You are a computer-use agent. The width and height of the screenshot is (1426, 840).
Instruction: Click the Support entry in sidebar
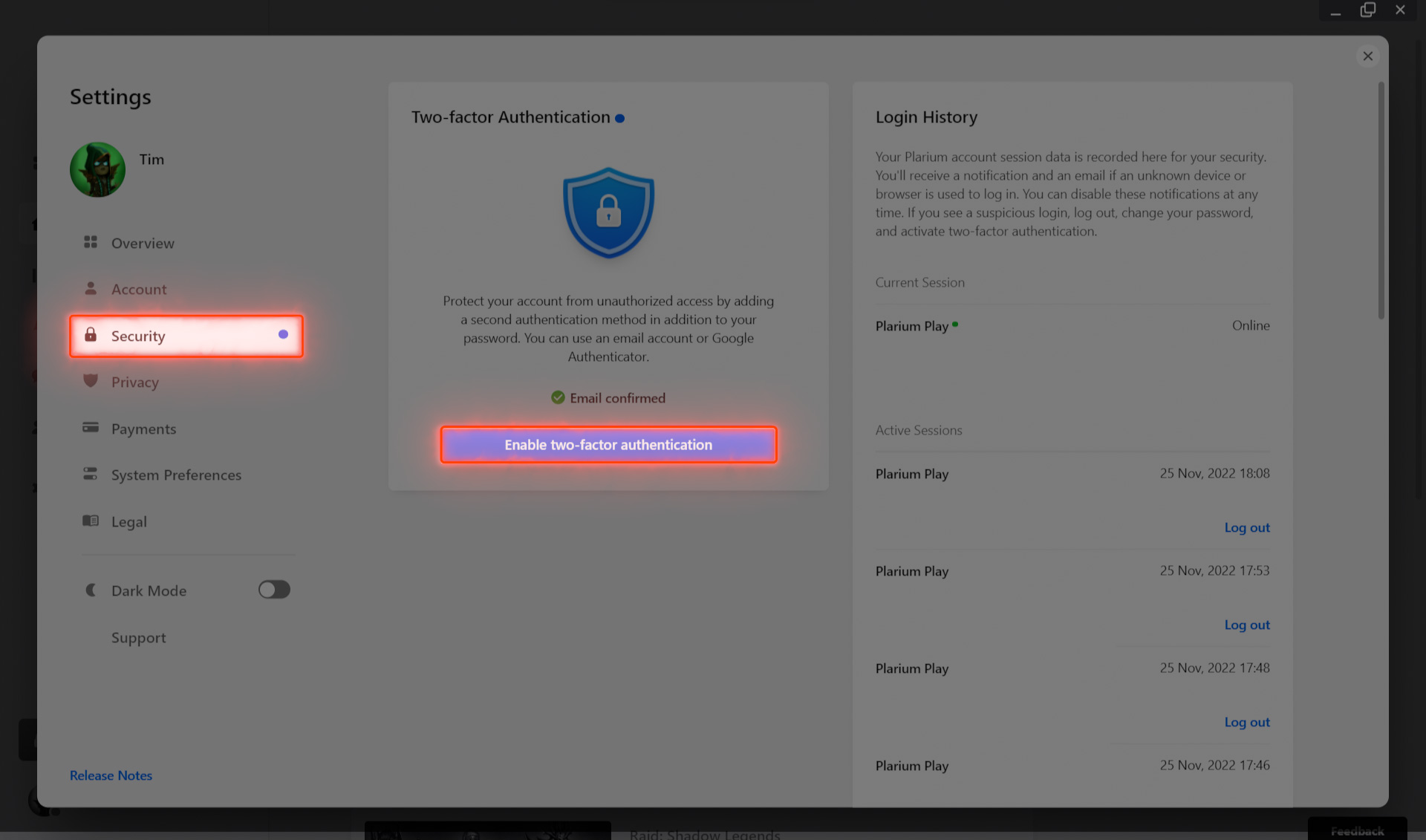pos(138,637)
